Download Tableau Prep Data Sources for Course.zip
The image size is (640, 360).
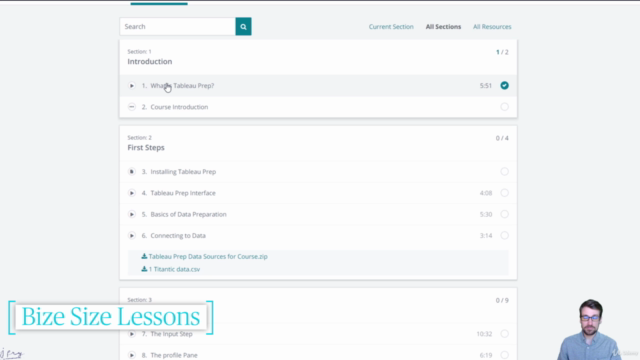208,256
